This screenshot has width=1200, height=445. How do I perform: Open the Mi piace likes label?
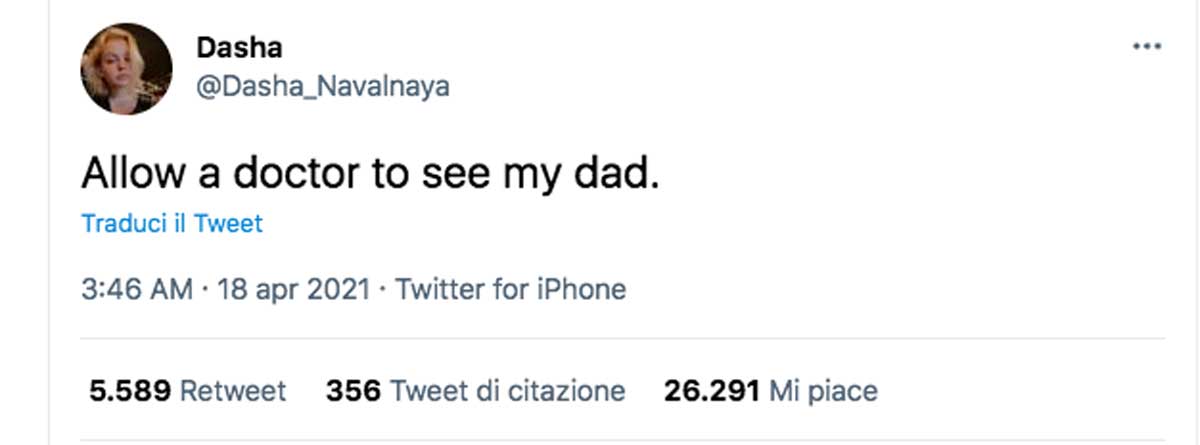tap(822, 390)
